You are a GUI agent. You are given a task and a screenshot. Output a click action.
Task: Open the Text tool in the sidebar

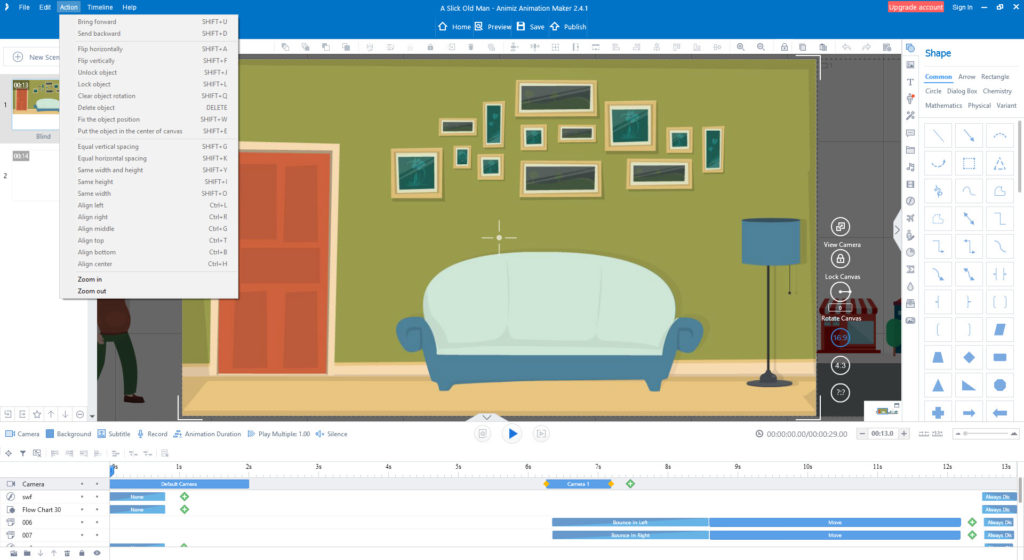[x=910, y=82]
